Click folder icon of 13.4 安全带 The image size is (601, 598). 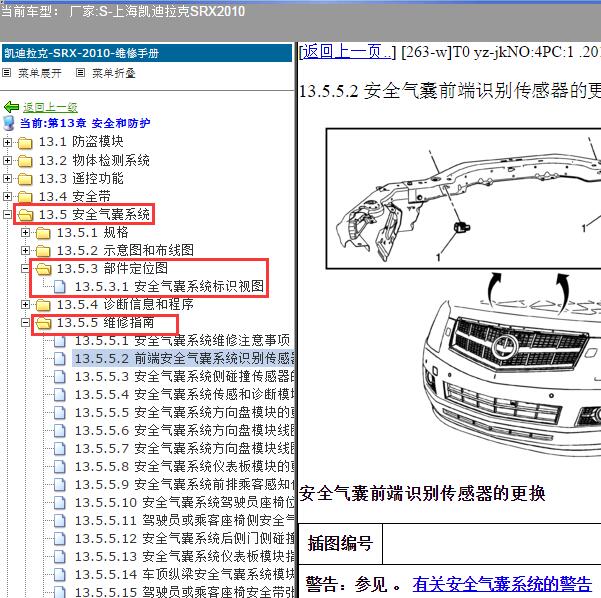[25, 197]
